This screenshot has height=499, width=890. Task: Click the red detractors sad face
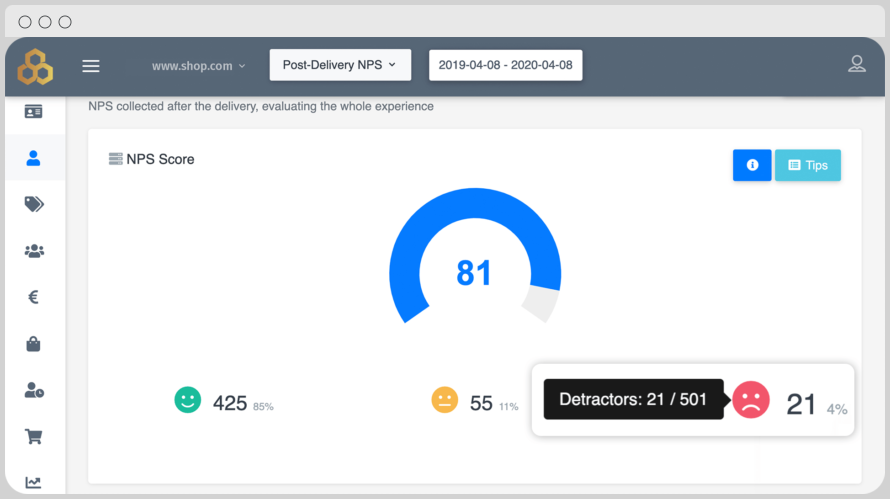tap(751, 400)
